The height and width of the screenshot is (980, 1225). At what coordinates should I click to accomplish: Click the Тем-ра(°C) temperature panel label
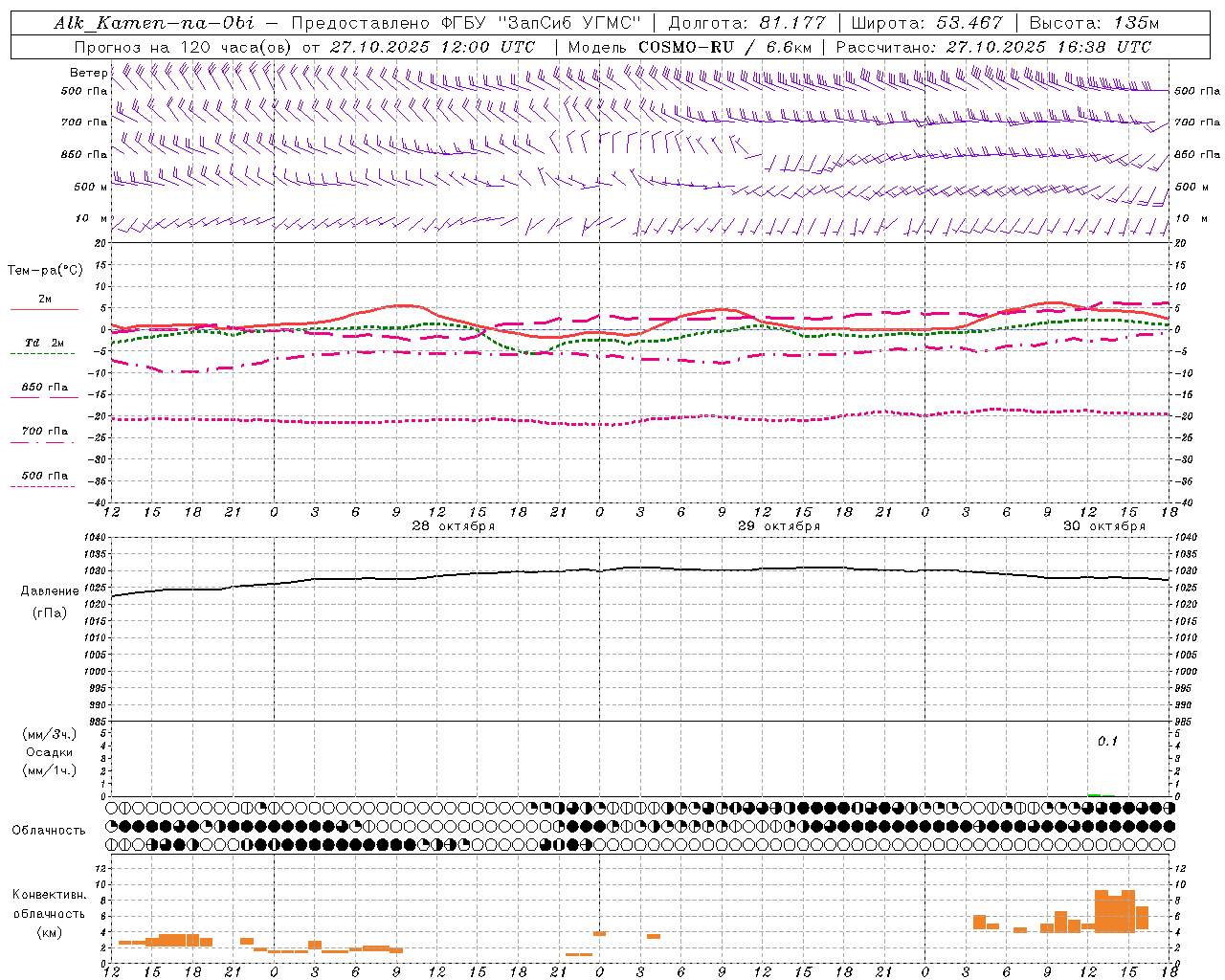point(45,271)
